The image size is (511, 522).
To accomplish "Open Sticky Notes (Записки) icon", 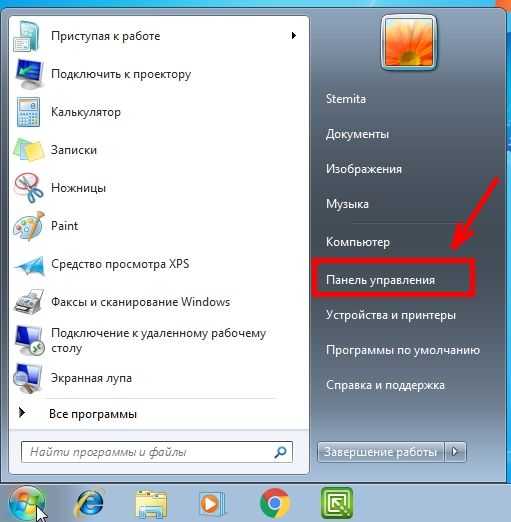I will [x=28, y=150].
